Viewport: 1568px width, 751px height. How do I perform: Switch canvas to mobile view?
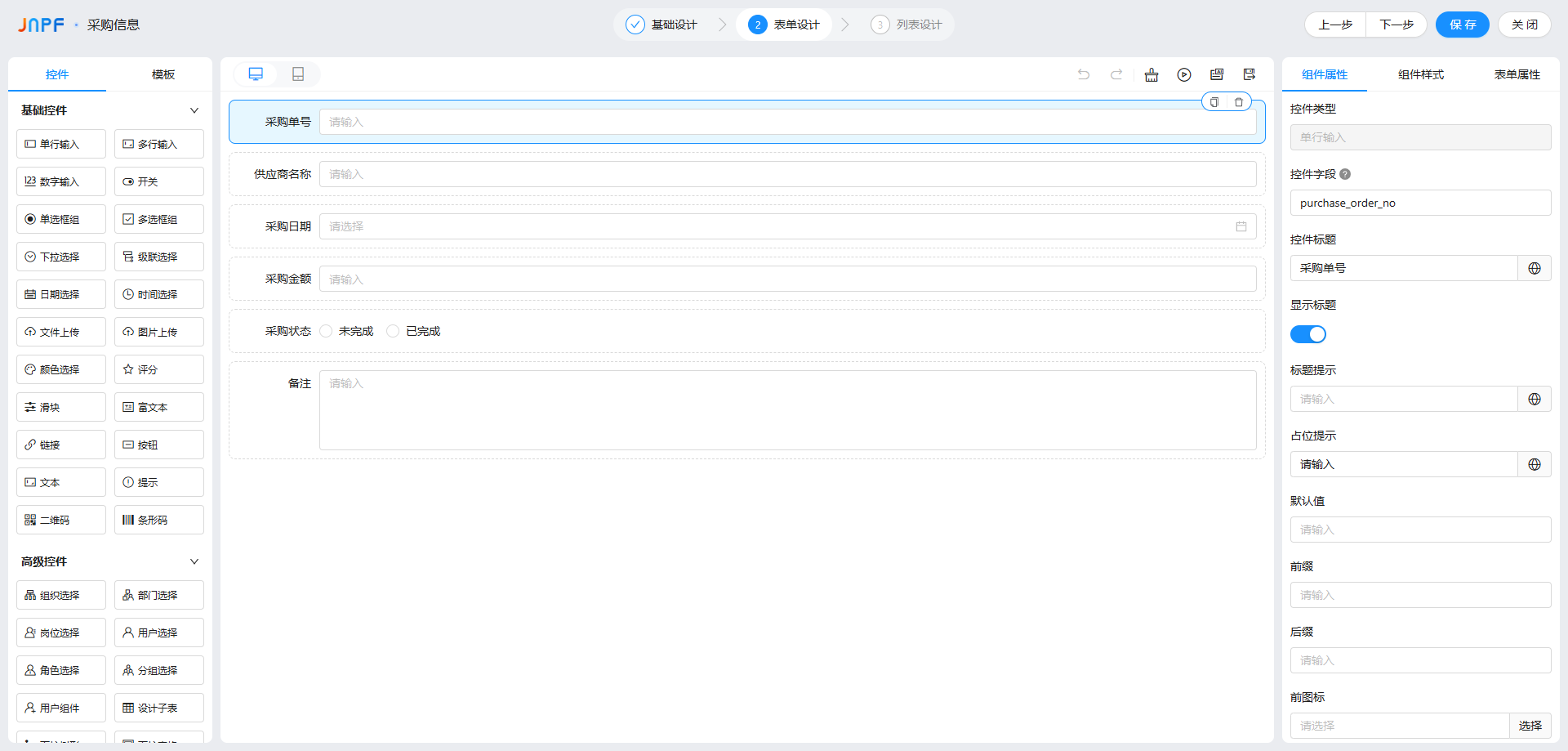pyautogui.click(x=298, y=74)
